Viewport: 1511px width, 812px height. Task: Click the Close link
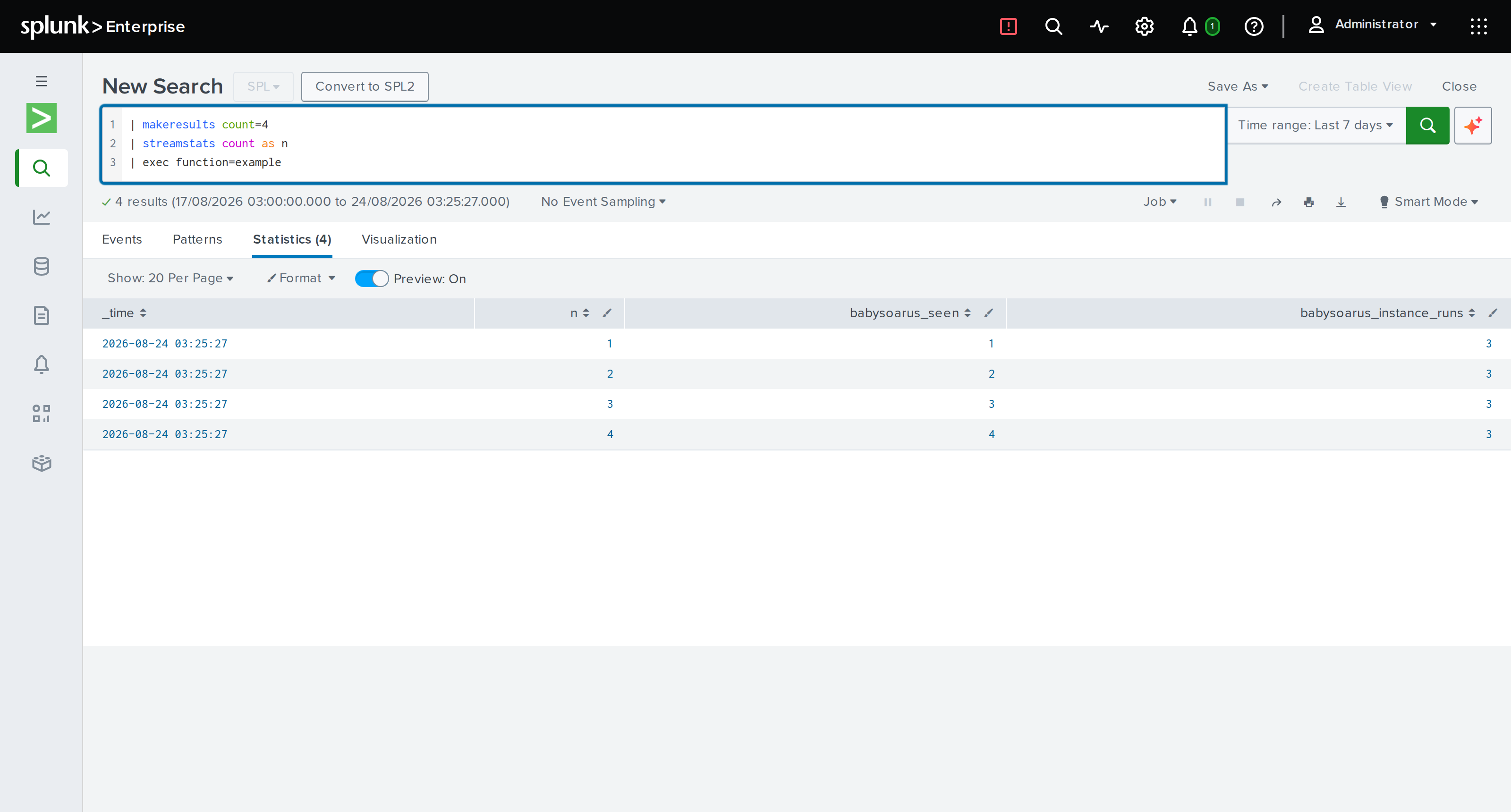pyautogui.click(x=1459, y=86)
